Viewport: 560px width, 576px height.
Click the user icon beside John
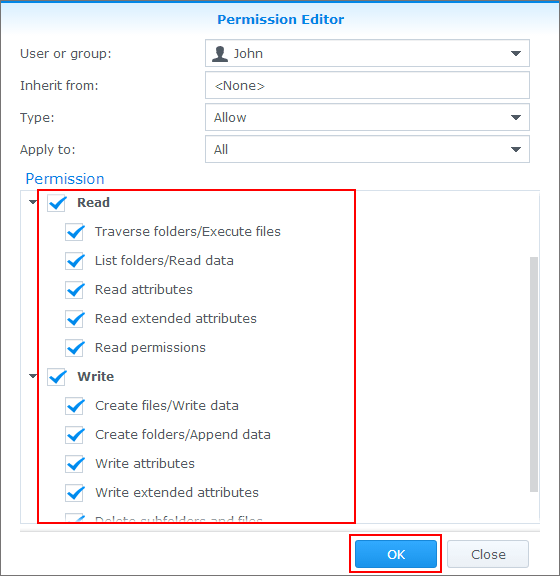(x=220, y=54)
